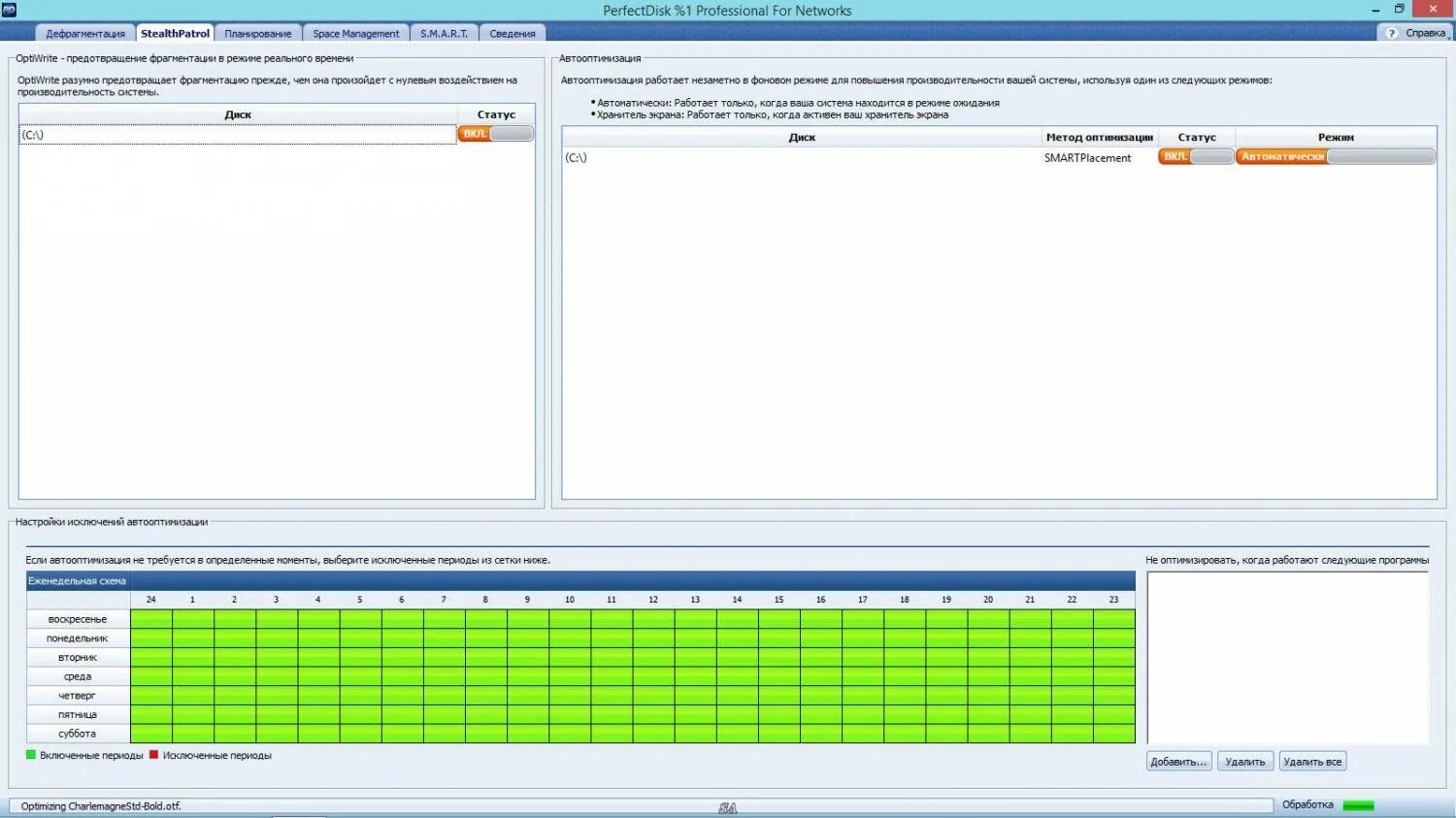Toggle OptiWrite ВКЛ switch for drive C:\
Screen dimensions: 1456x818
pyautogui.click(x=496, y=134)
